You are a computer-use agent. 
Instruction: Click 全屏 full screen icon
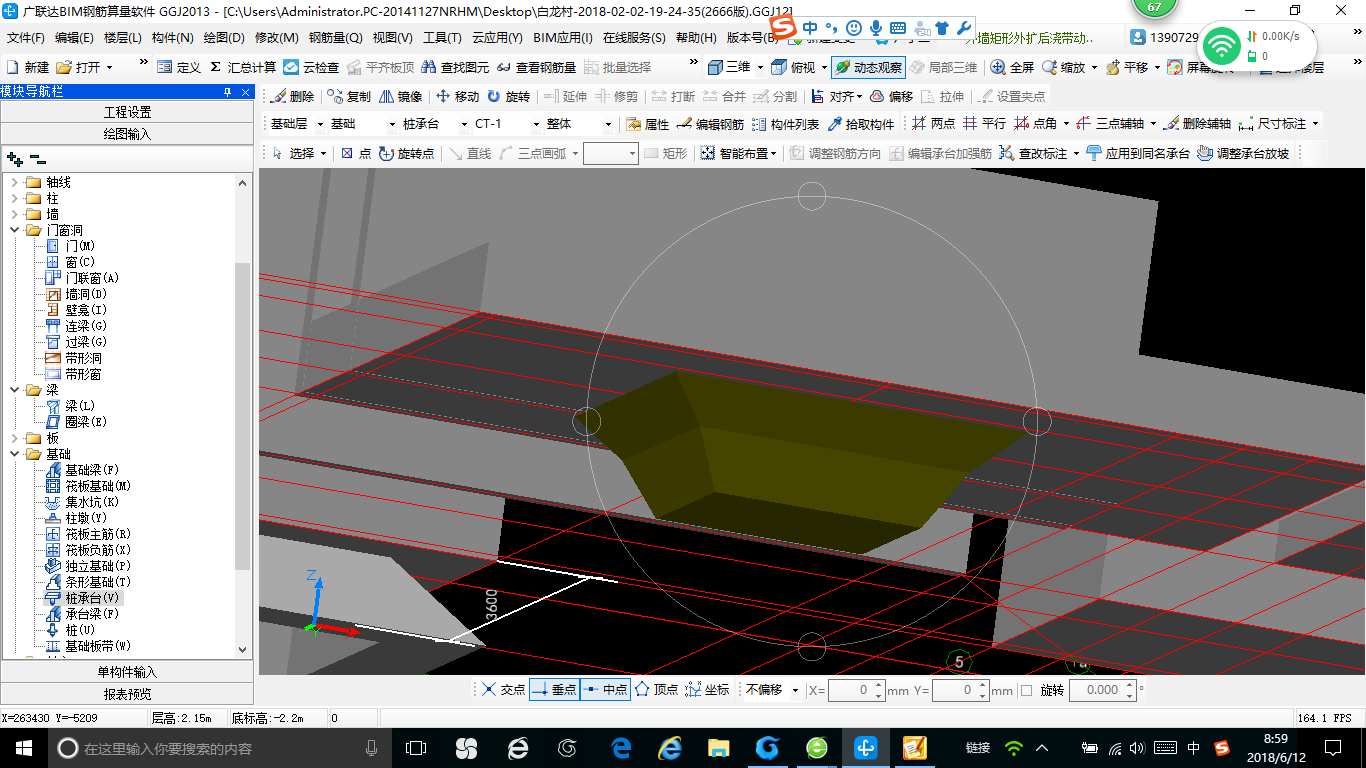pos(1012,67)
